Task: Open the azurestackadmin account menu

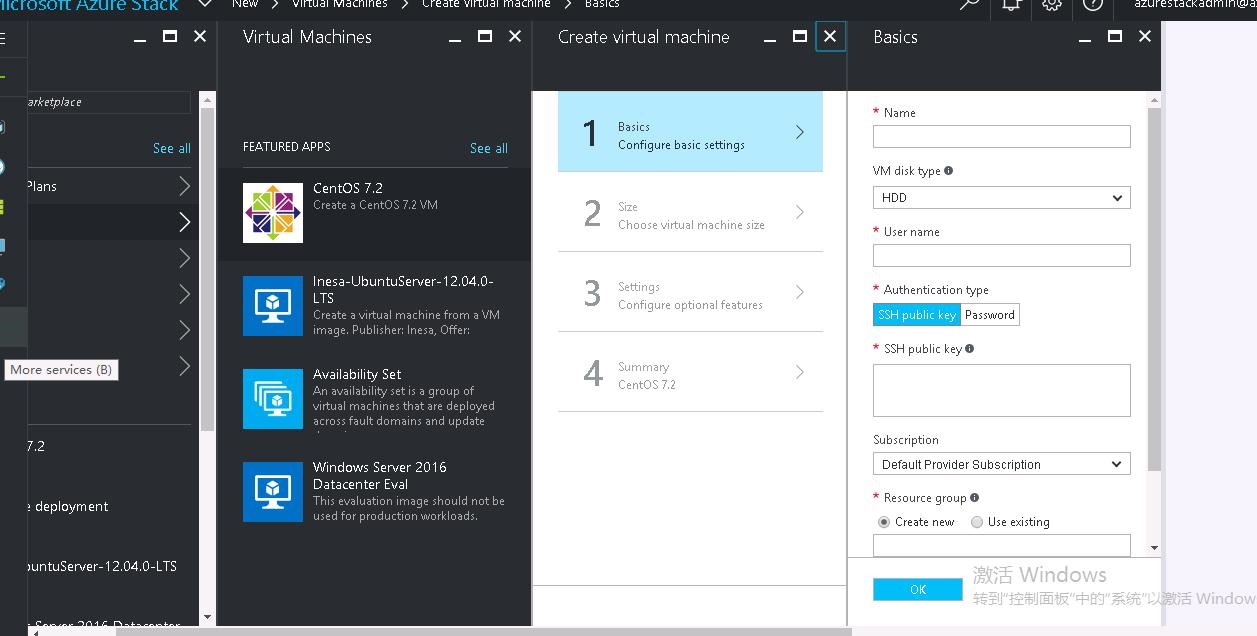Action: coord(1195,5)
